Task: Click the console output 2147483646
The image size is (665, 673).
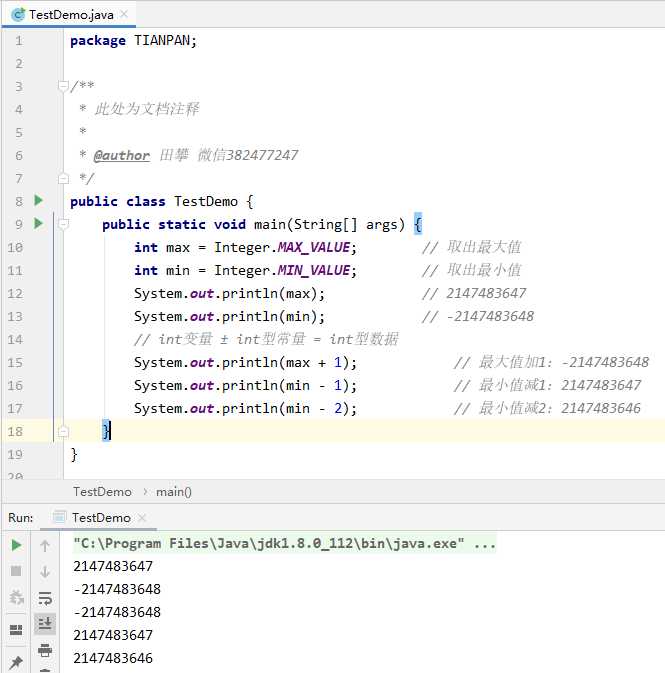Action: tap(113, 658)
